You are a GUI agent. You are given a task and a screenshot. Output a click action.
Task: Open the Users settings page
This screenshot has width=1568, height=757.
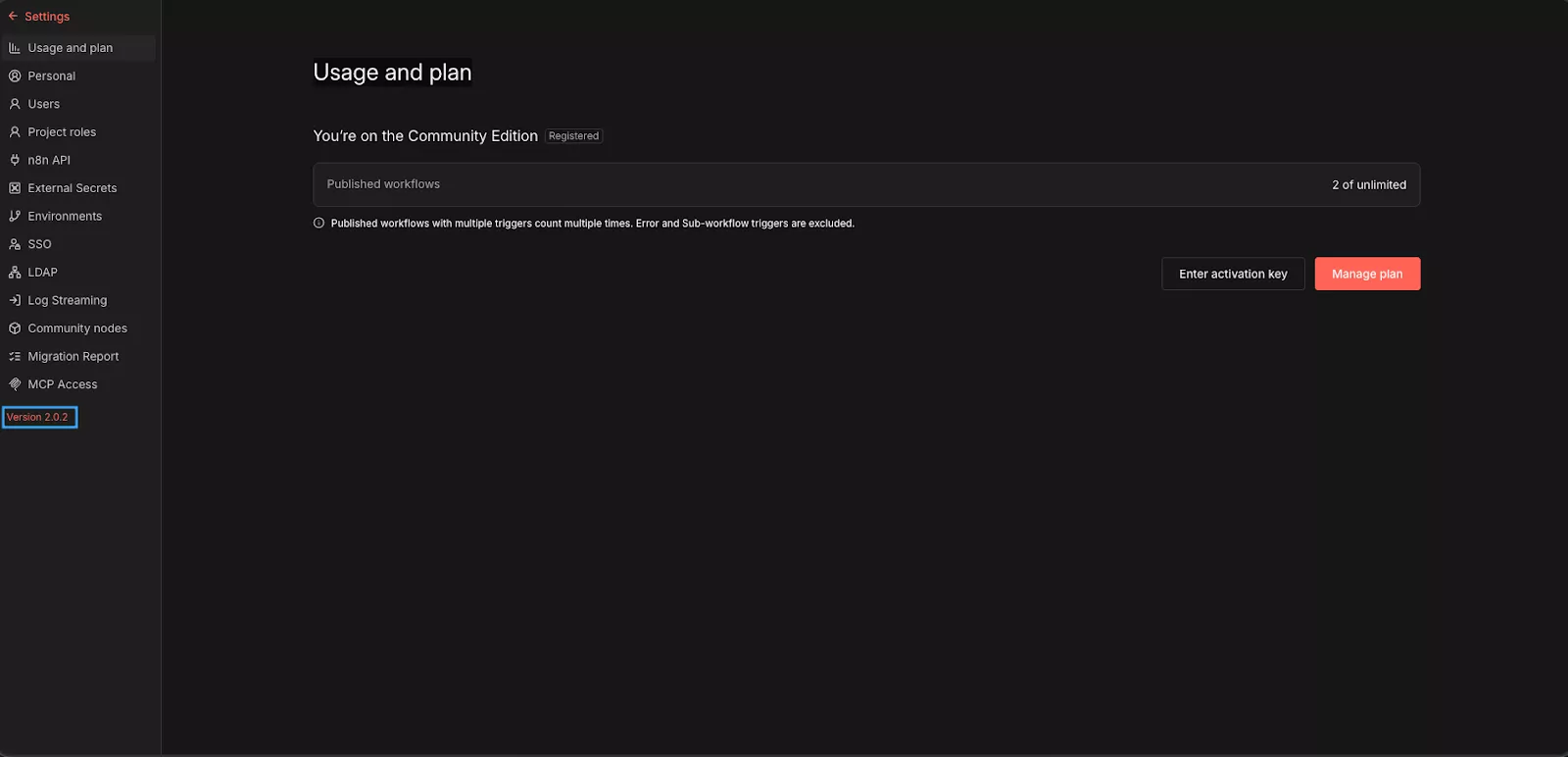(44, 104)
